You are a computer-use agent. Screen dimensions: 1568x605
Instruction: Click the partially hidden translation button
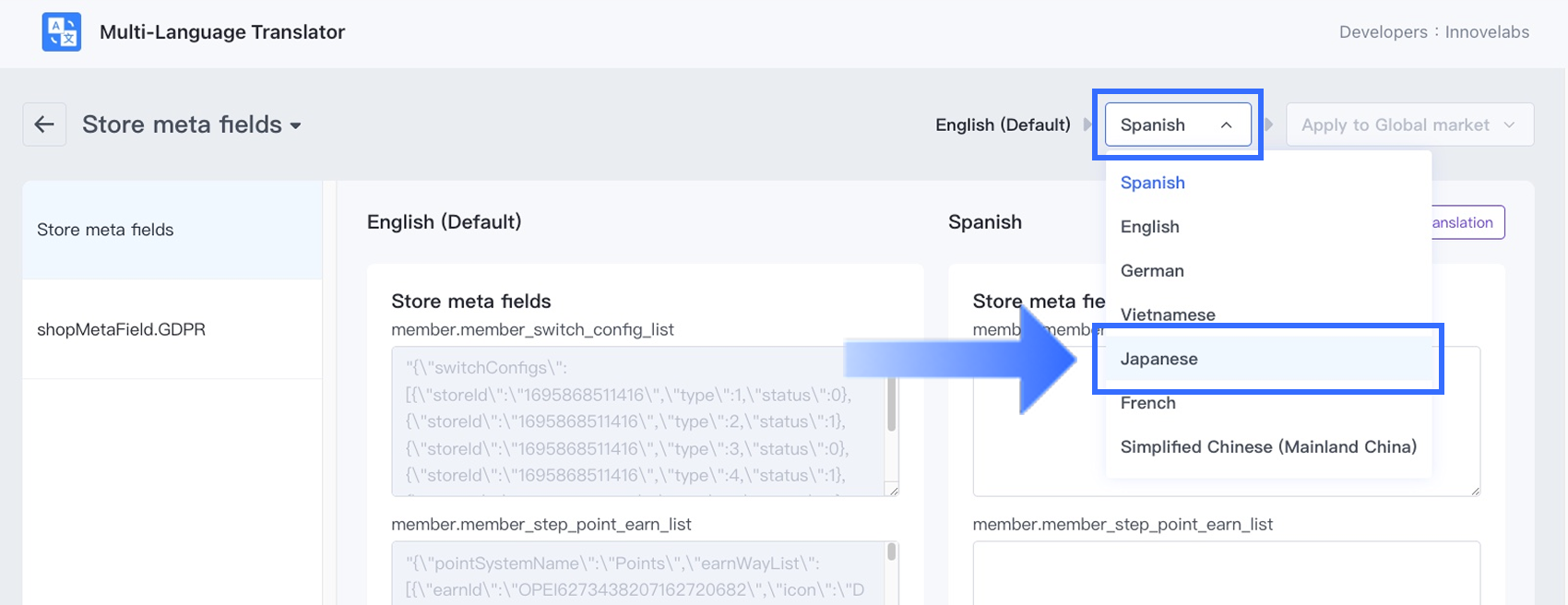click(1467, 222)
